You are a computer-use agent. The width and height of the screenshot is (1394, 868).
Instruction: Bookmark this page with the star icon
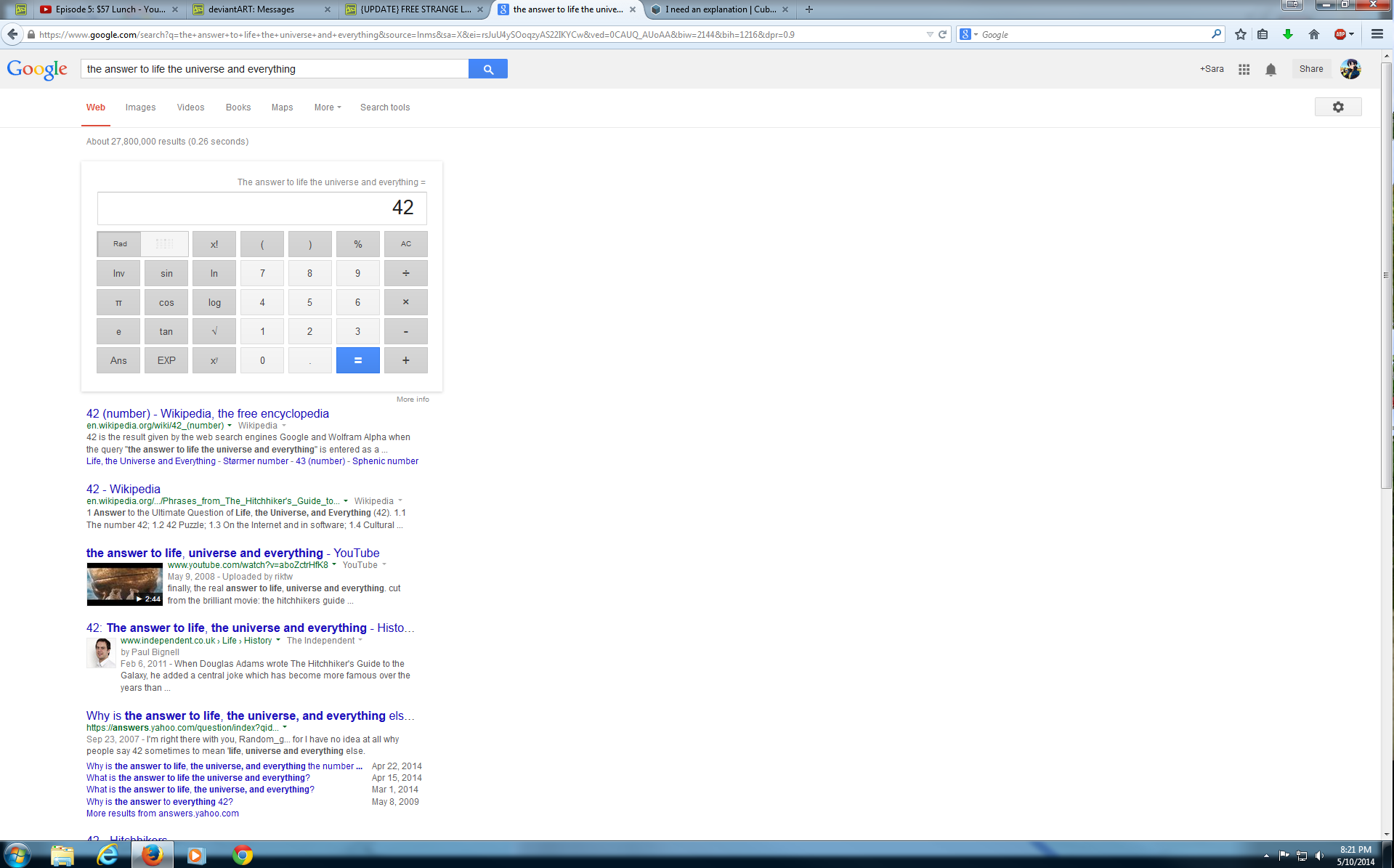[1241, 34]
